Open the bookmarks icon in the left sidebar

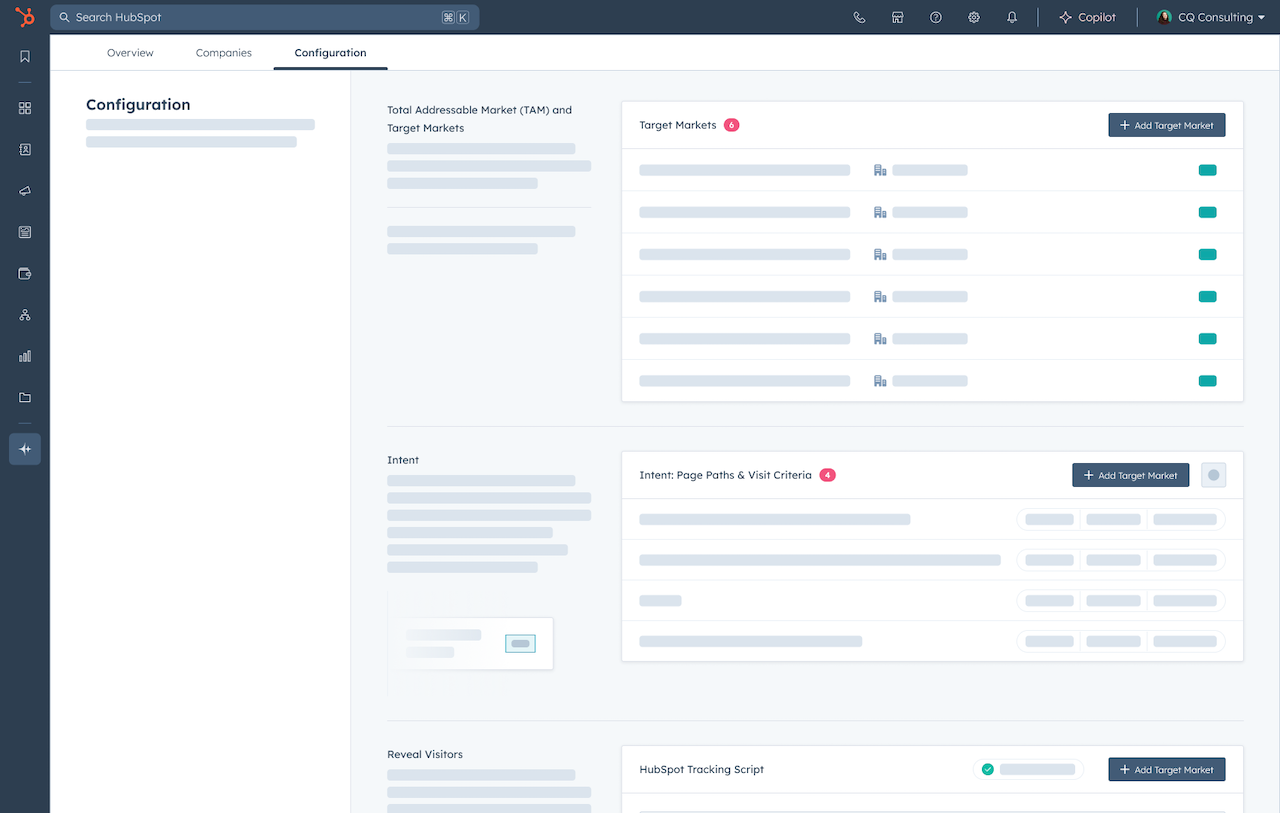point(24,57)
